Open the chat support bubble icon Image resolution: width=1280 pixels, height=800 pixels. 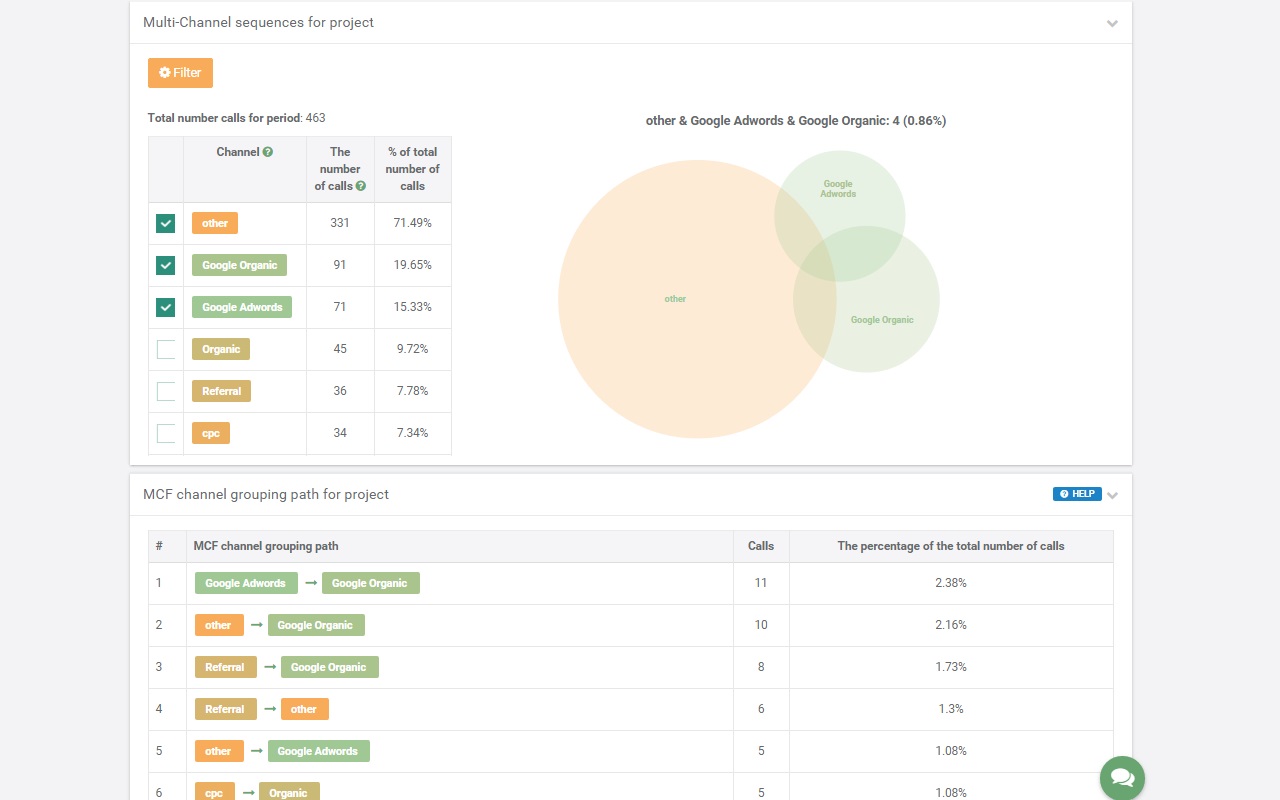click(1122, 778)
